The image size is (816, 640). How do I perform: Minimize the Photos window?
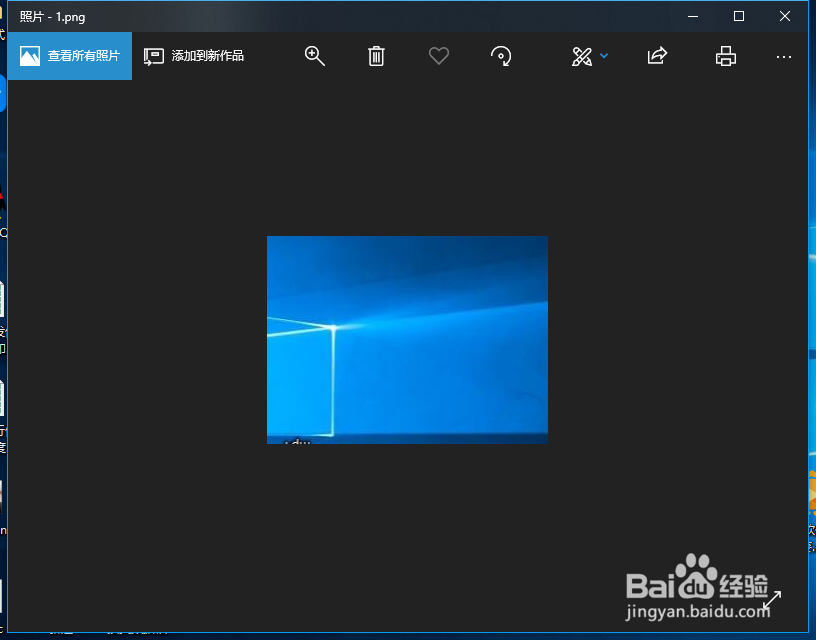point(693,16)
